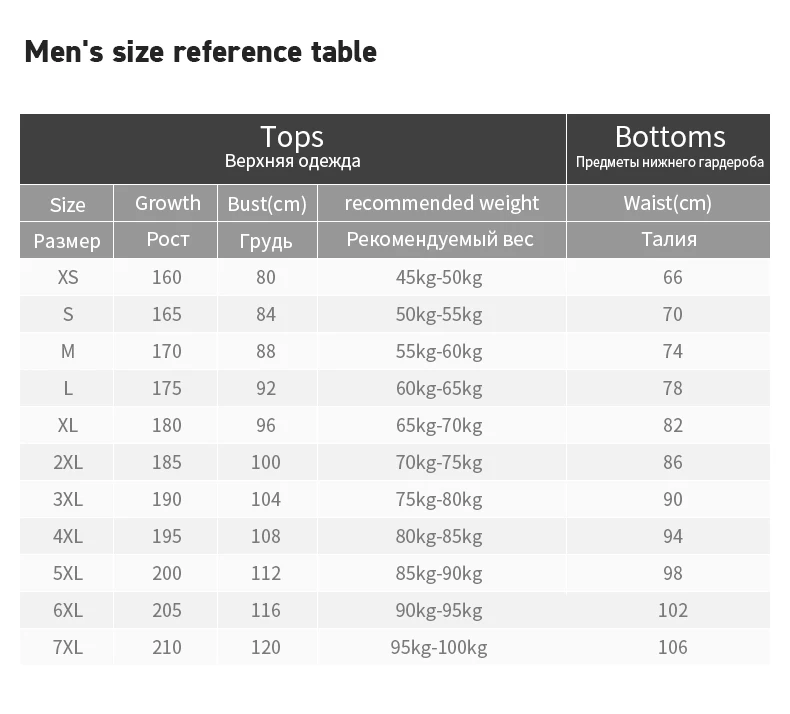Viewport: 790px width, 714px height.
Task: Click the Рекомендуемый вес header
Action: tap(440, 240)
